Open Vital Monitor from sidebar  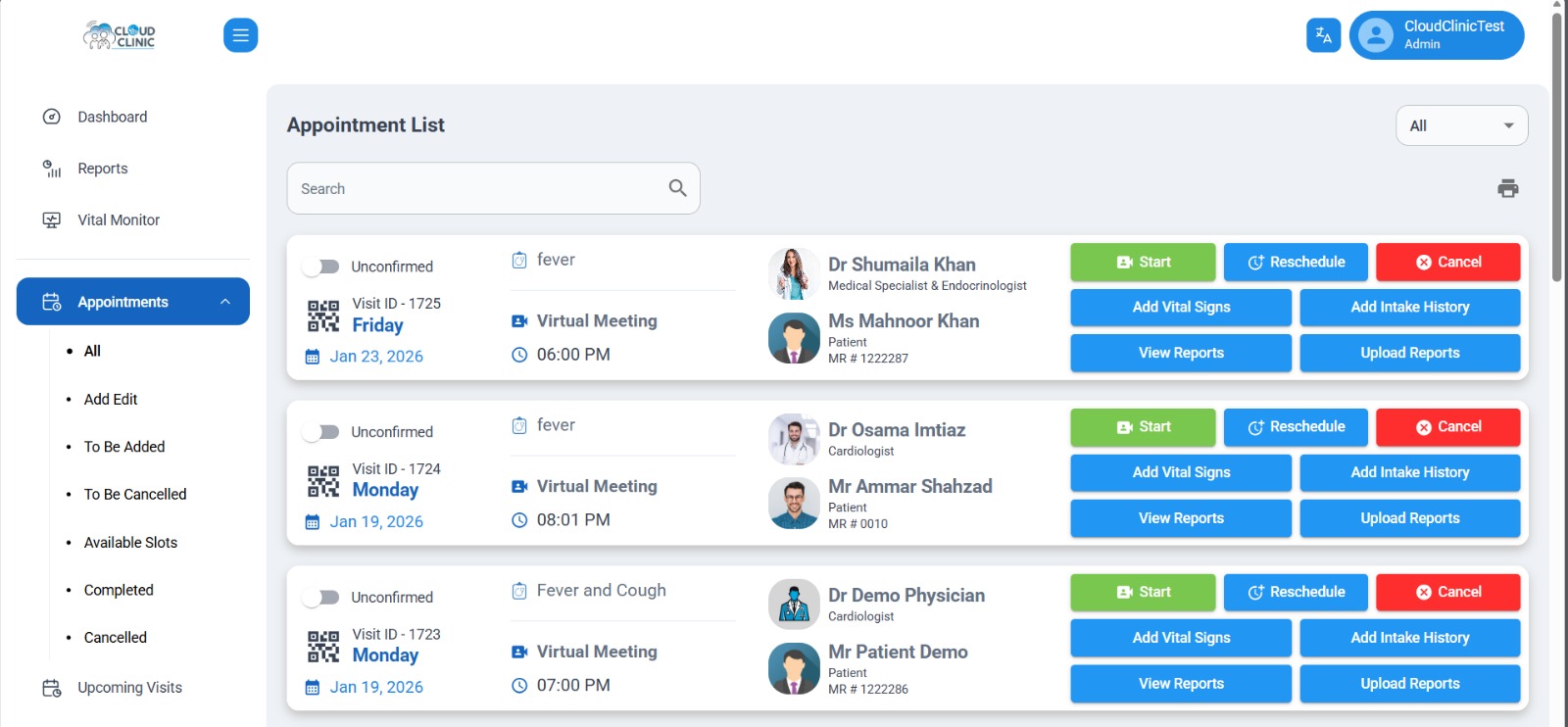(119, 220)
